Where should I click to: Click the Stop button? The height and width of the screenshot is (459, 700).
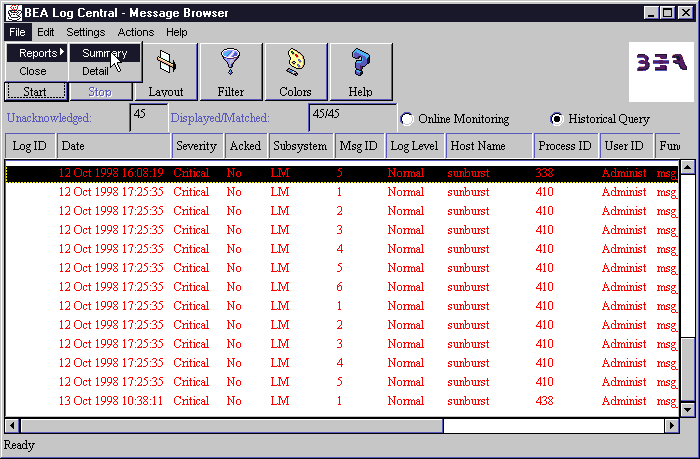click(100, 92)
